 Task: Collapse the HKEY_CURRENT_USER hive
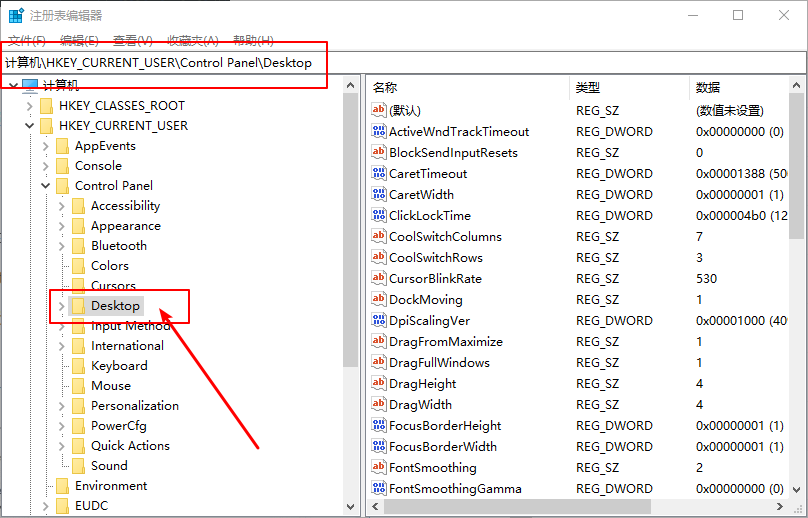[30, 126]
